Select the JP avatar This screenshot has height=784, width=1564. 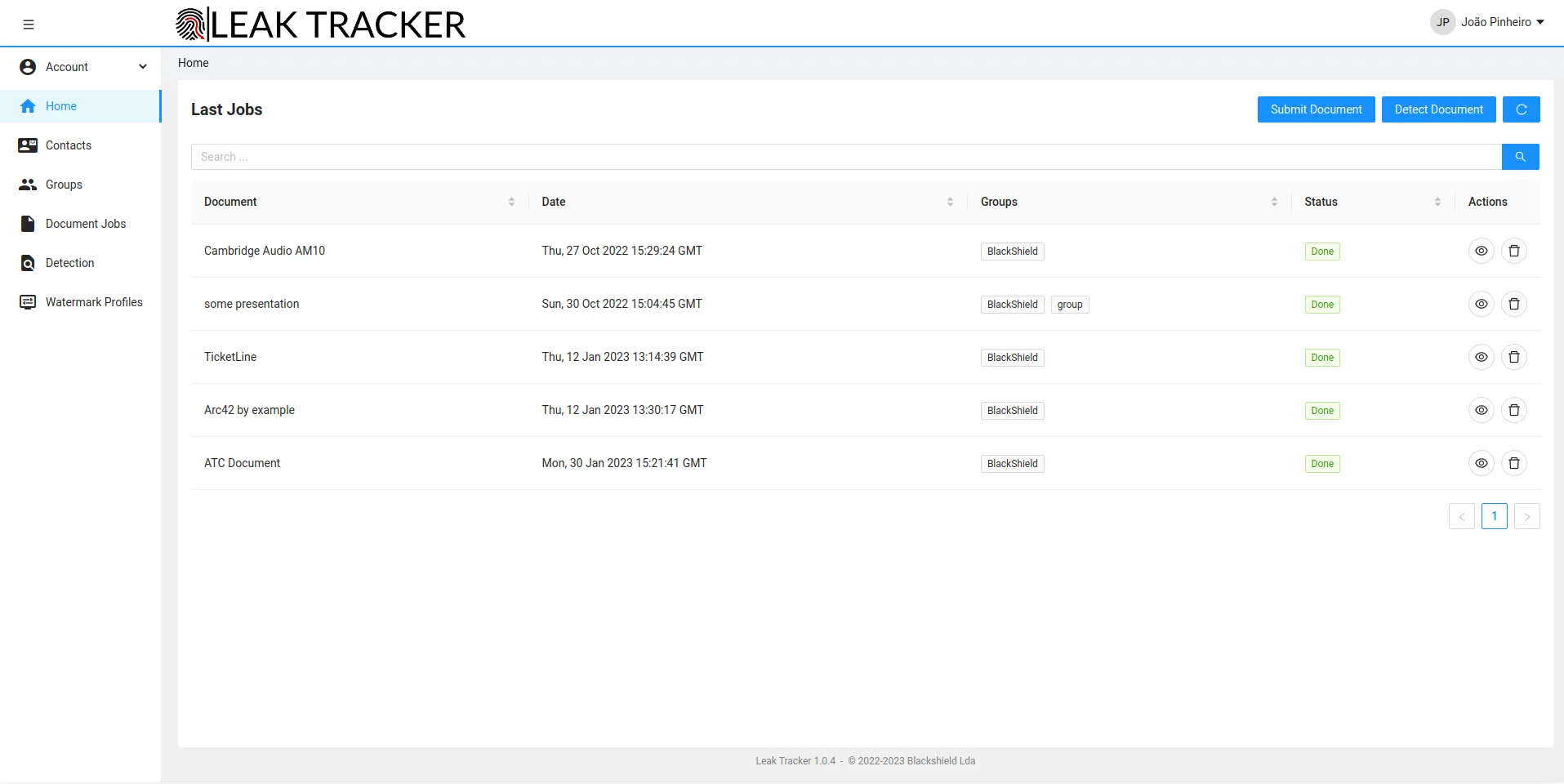[x=1443, y=22]
